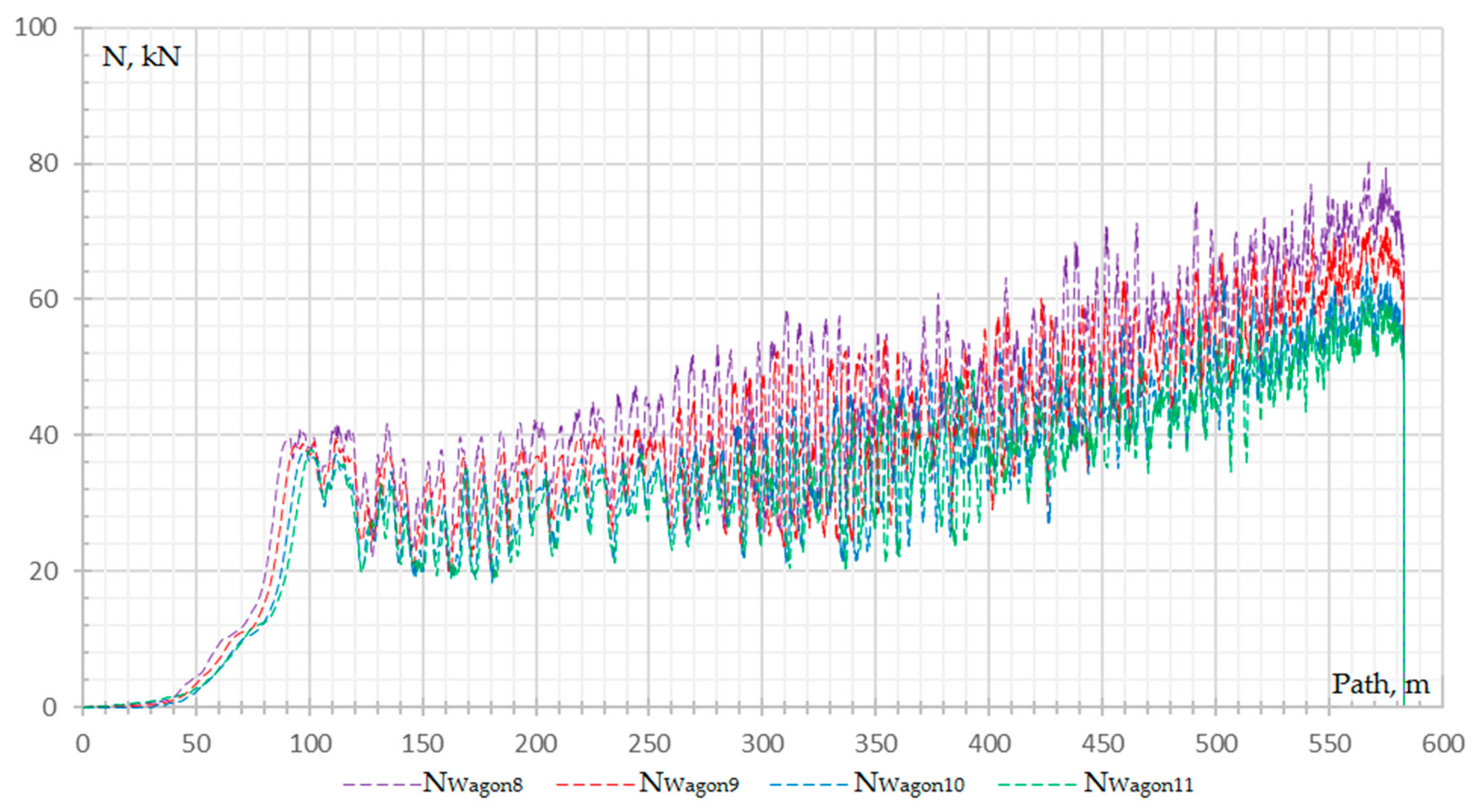This screenshot has height=812, width=1474.
Task: Click the 'N, kN' axis title
Action: tap(141, 57)
